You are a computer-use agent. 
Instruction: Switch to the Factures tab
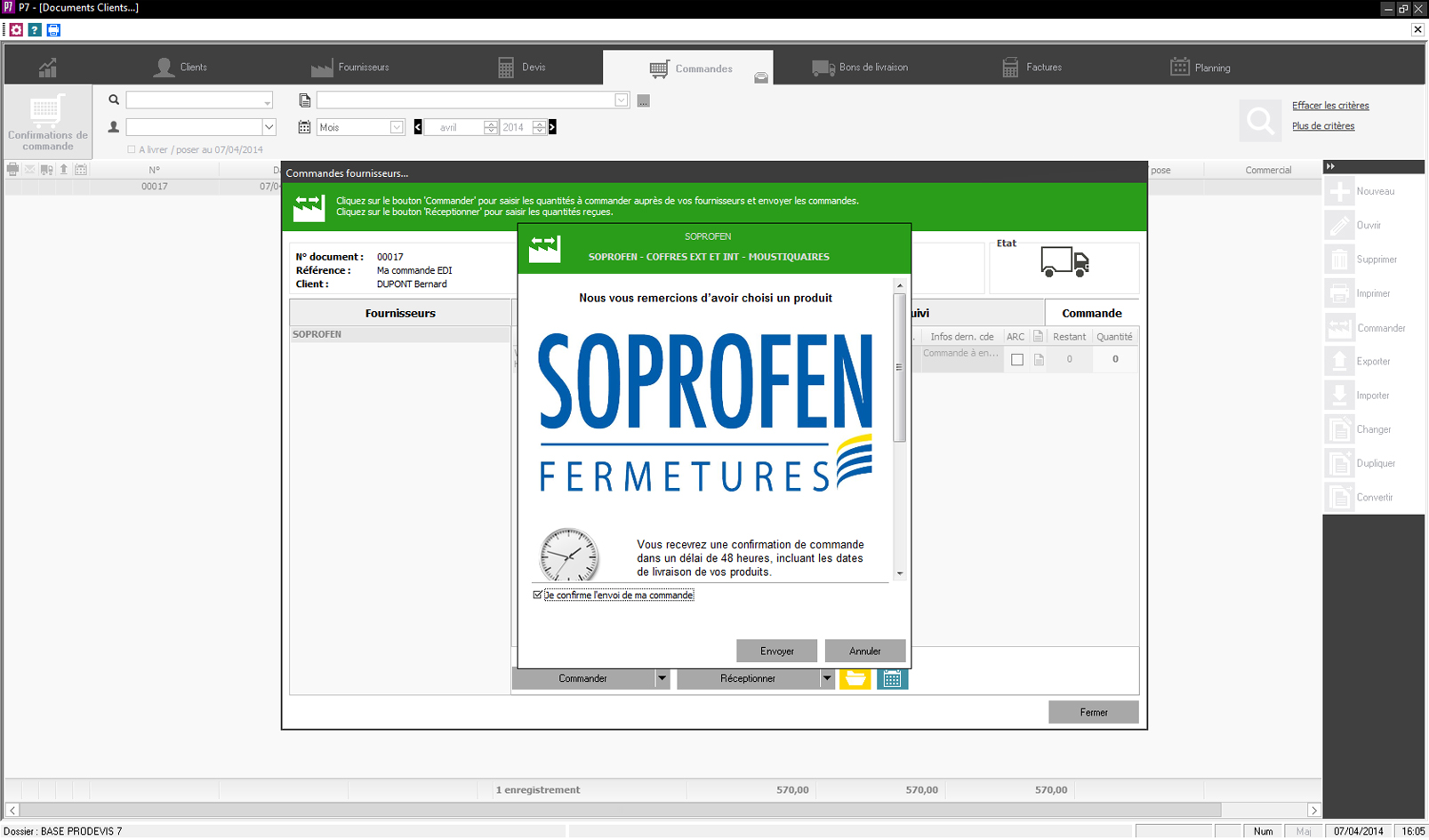coord(1032,68)
